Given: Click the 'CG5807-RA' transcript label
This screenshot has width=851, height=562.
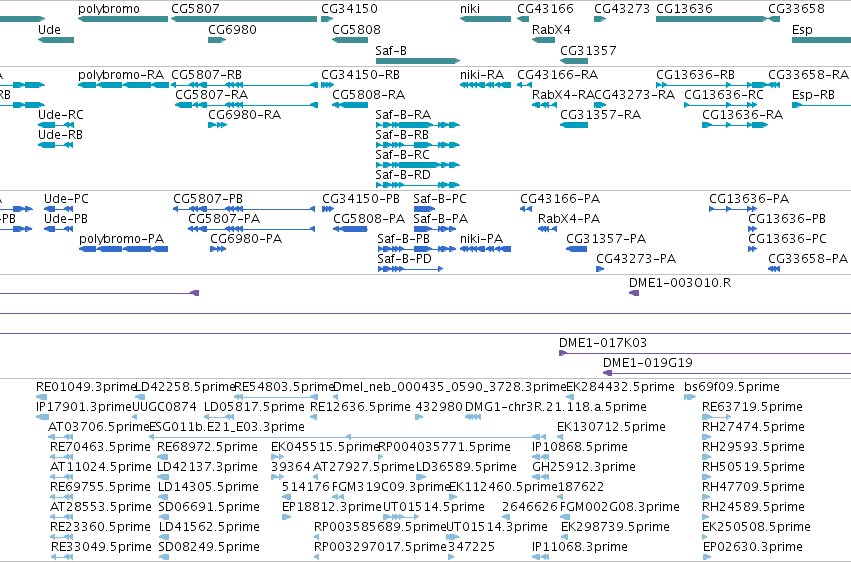Looking at the screenshot, I should pyautogui.click(x=212, y=94).
